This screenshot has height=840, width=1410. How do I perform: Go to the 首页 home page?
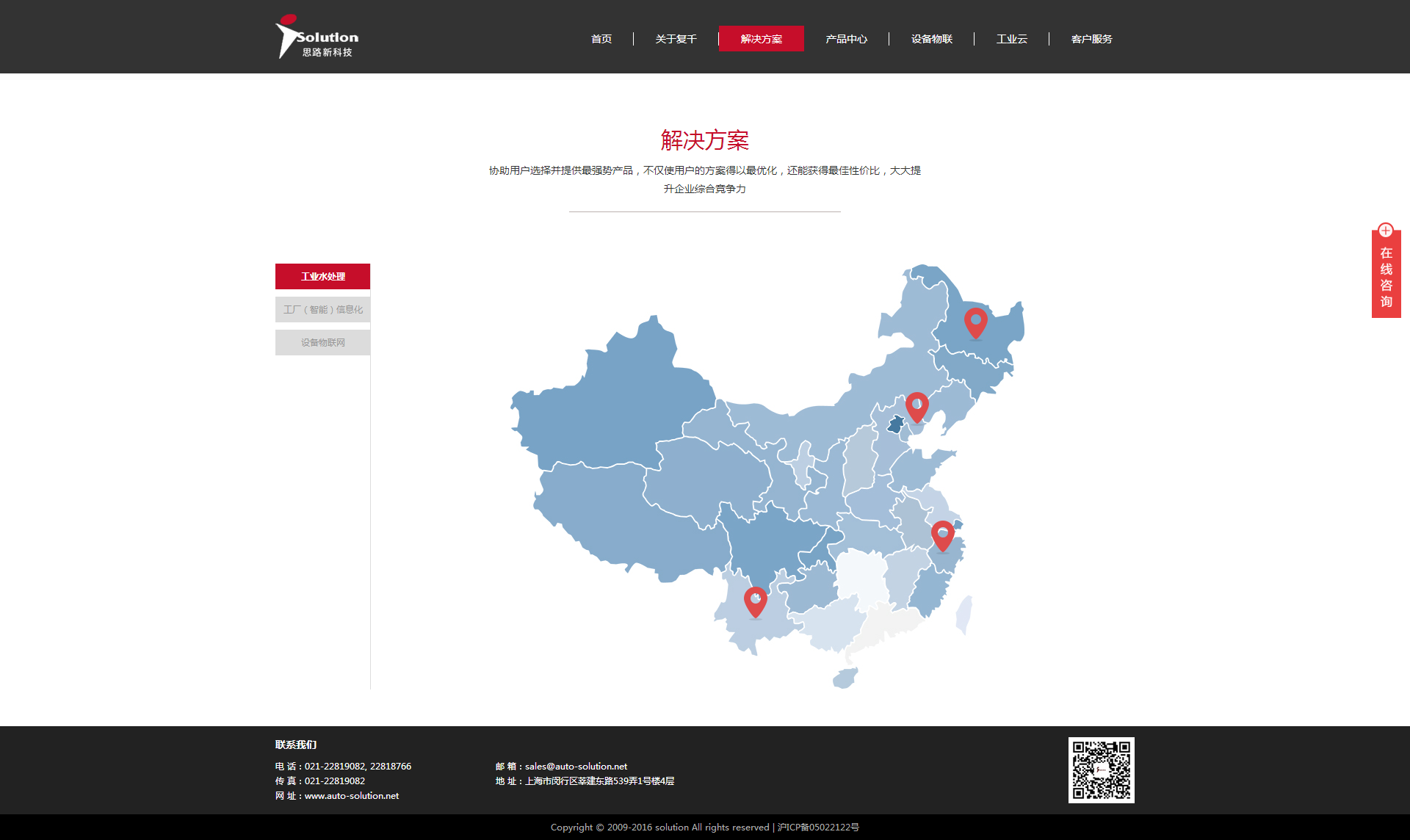pos(601,39)
